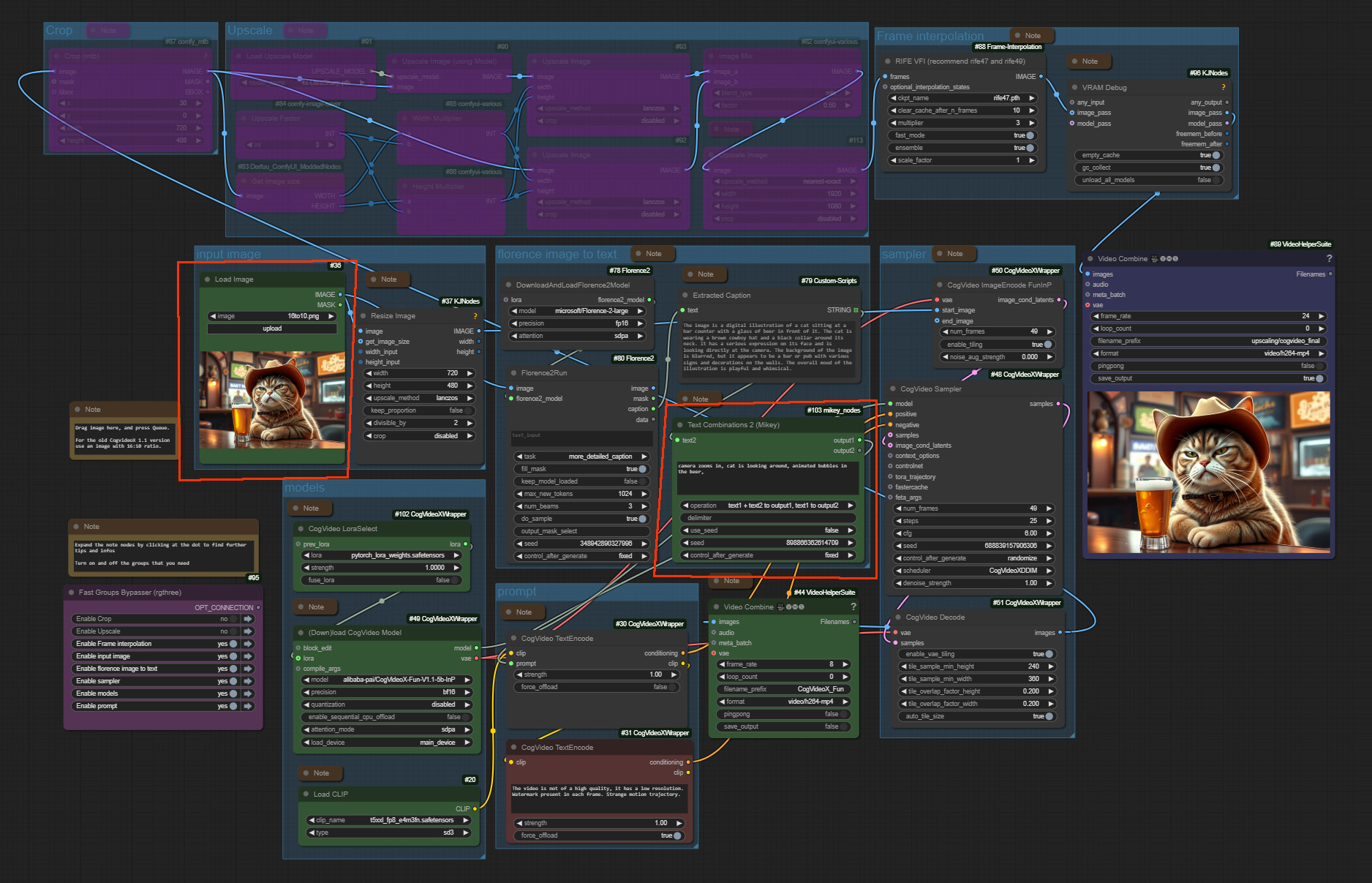Click the arrow icon beside Enable models
Image resolution: width=1372 pixels, height=883 pixels.
248,694
